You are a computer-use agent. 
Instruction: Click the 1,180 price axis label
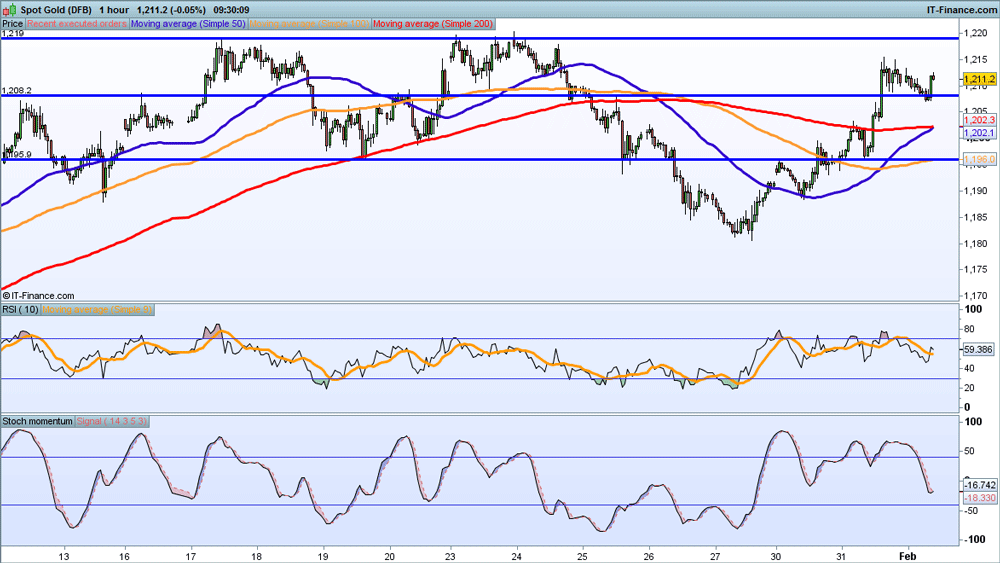(x=978, y=244)
